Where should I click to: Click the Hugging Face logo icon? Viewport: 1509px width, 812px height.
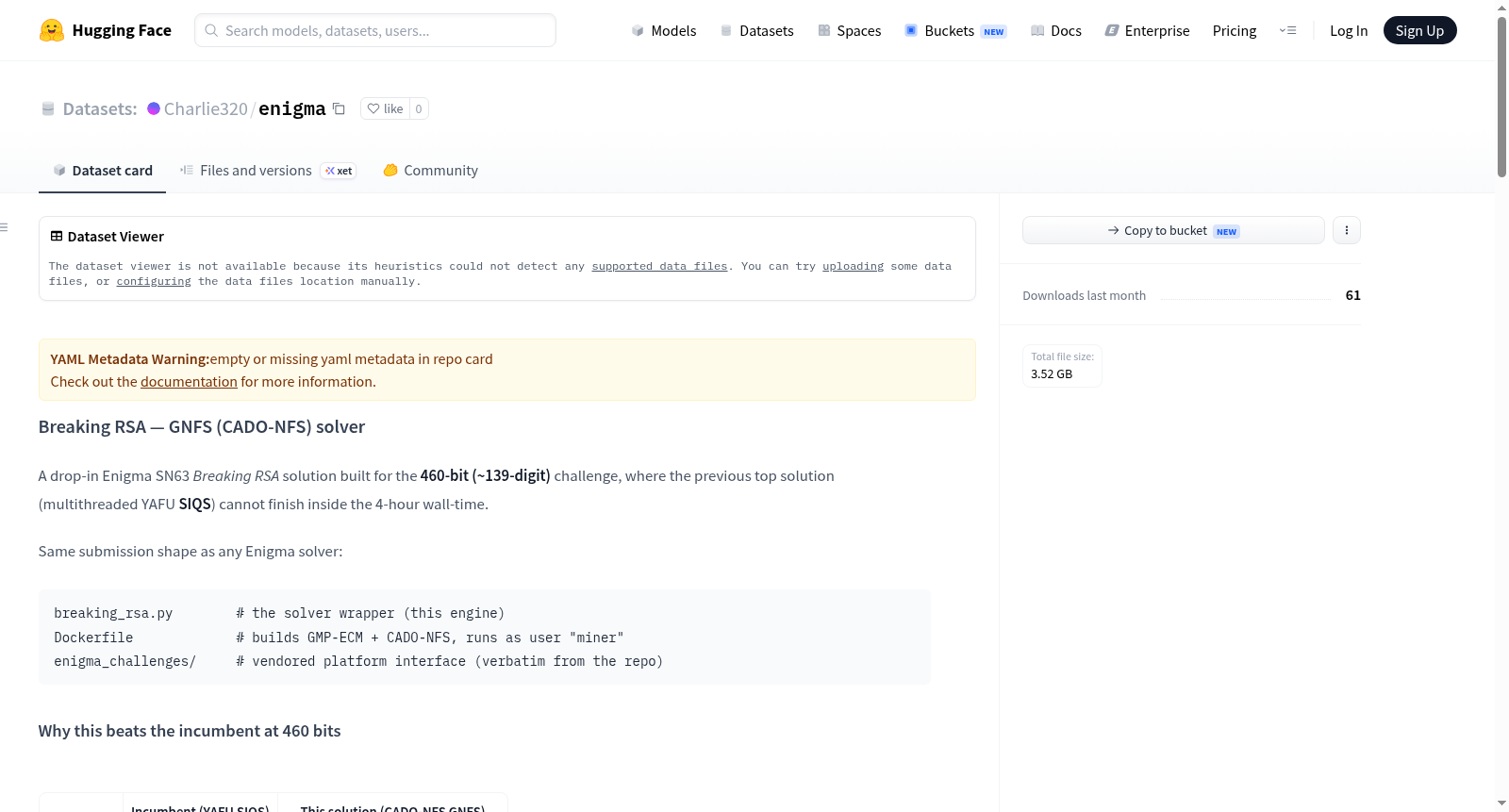point(52,30)
